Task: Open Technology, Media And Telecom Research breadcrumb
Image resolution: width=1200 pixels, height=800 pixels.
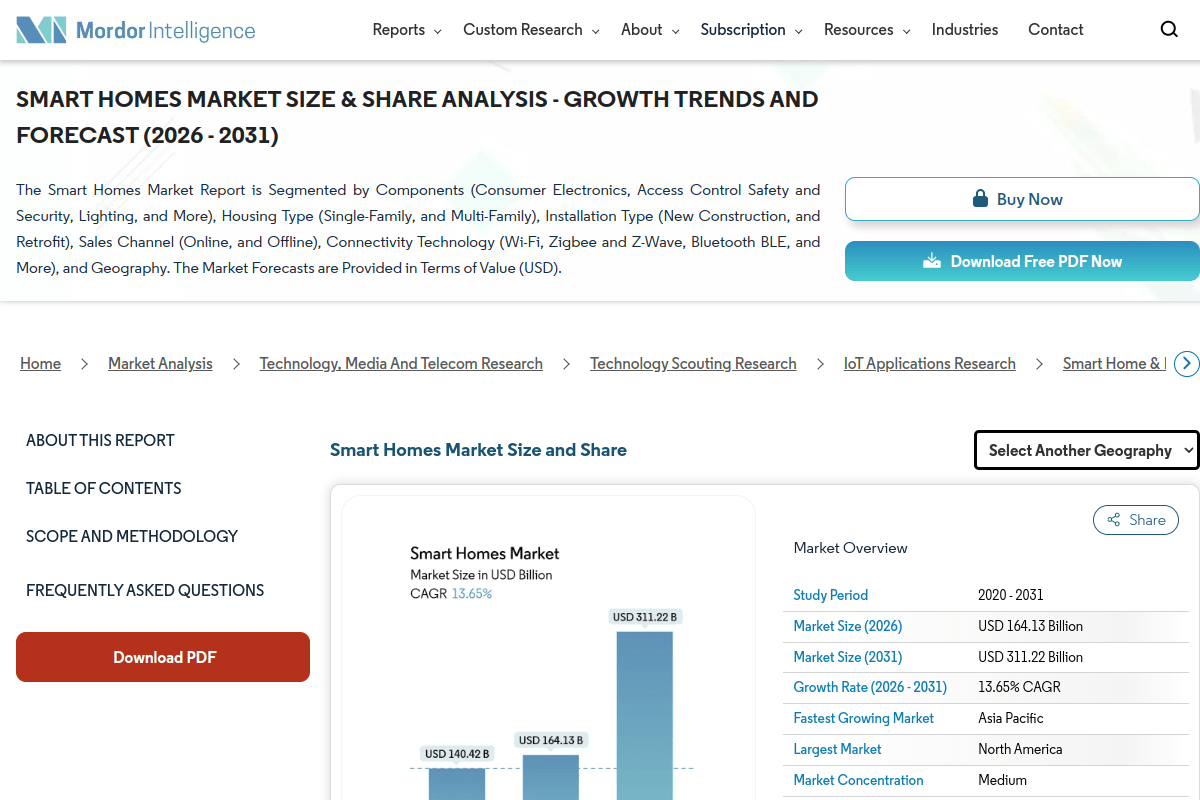Action: [401, 364]
